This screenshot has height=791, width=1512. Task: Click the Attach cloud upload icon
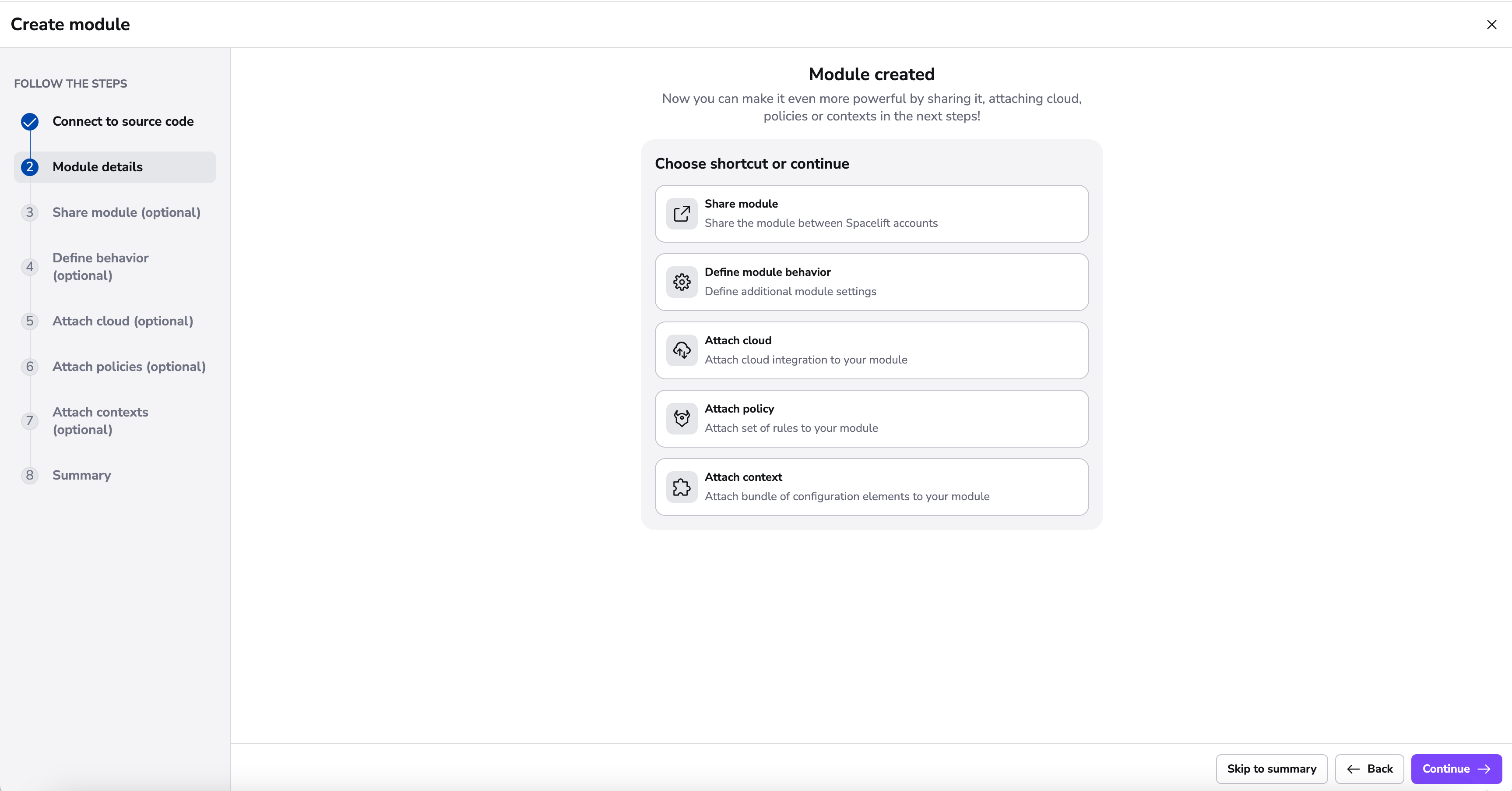point(682,350)
